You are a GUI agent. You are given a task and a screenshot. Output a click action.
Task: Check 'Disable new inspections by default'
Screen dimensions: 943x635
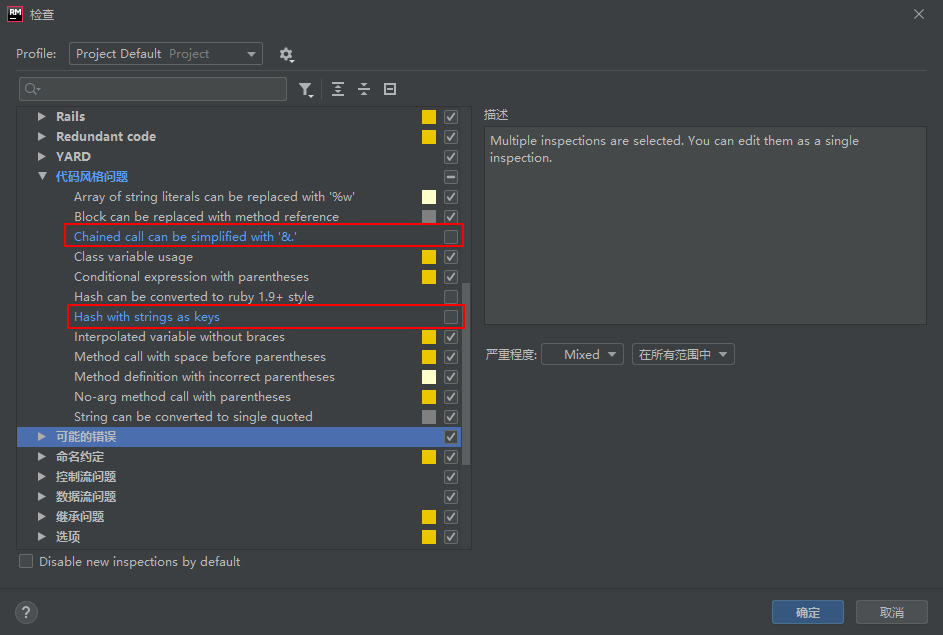[26, 562]
